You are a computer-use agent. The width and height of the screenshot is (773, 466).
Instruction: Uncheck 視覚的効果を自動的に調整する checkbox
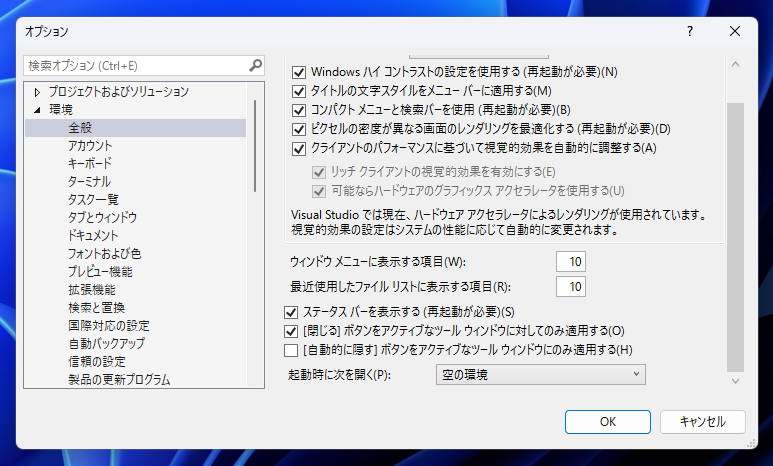[x=299, y=148]
